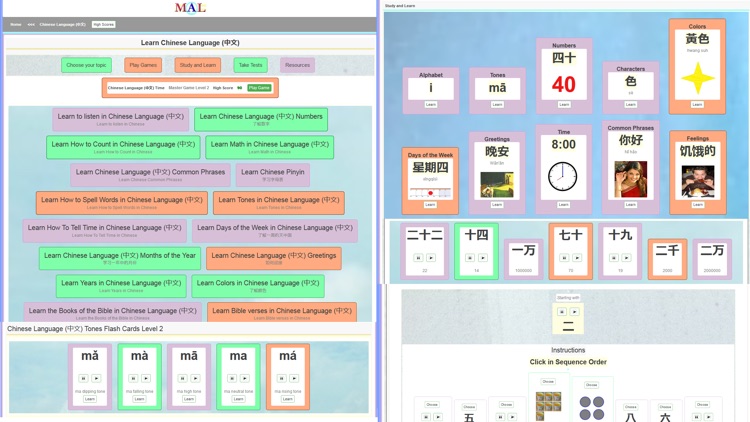Screen dimensions: 750x422
Task: Open the Choose your topic tab
Action: pyautogui.click(x=87, y=65)
